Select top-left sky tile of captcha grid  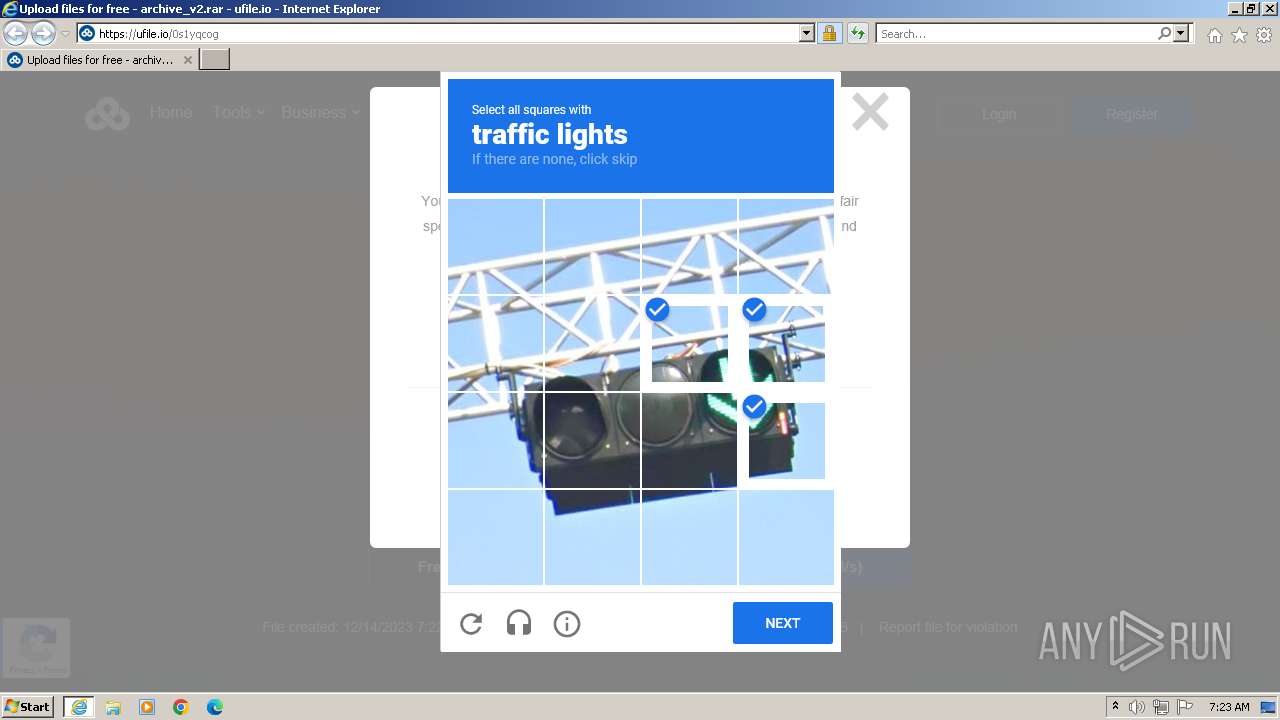click(x=495, y=246)
